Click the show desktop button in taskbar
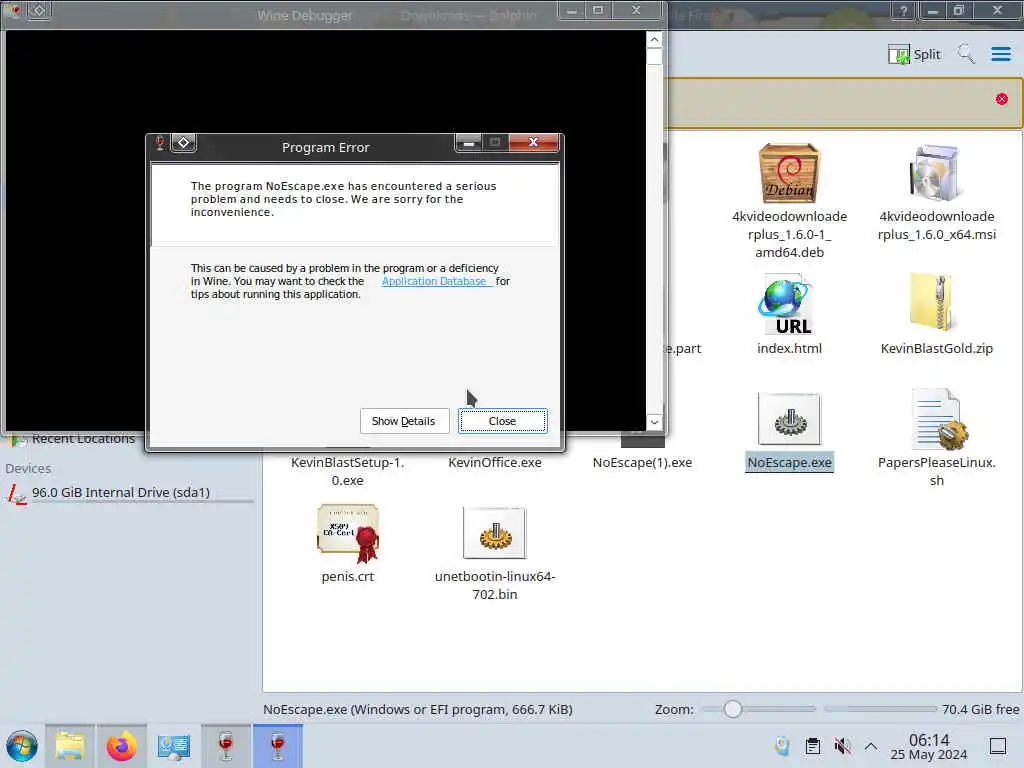This screenshot has height=768, width=1024. pyautogui.click(x=998, y=746)
